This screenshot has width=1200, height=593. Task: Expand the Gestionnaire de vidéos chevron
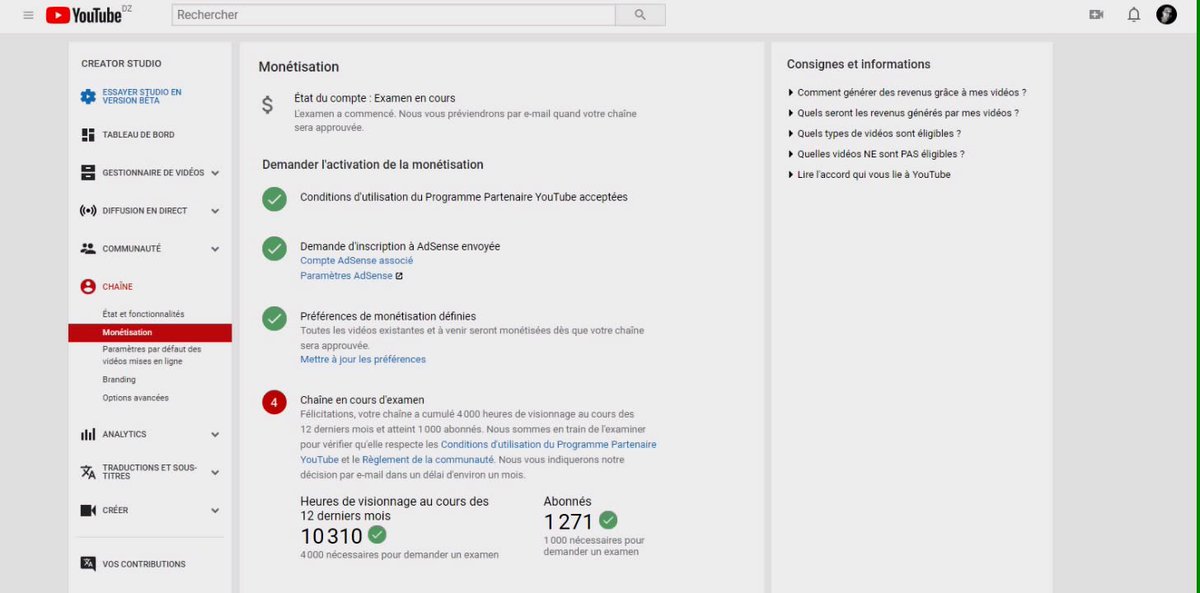(215, 173)
